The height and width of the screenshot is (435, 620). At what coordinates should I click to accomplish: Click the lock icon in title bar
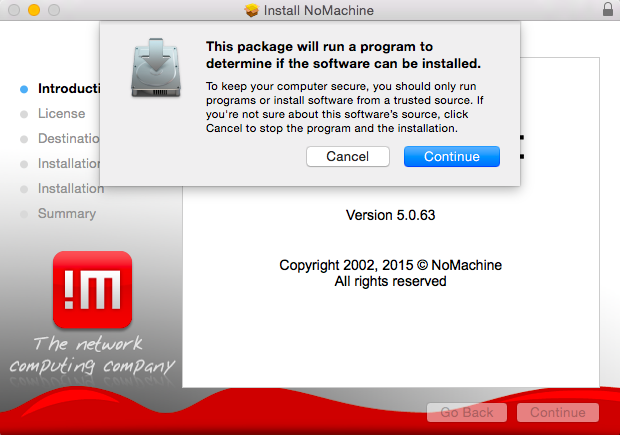(608, 9)
